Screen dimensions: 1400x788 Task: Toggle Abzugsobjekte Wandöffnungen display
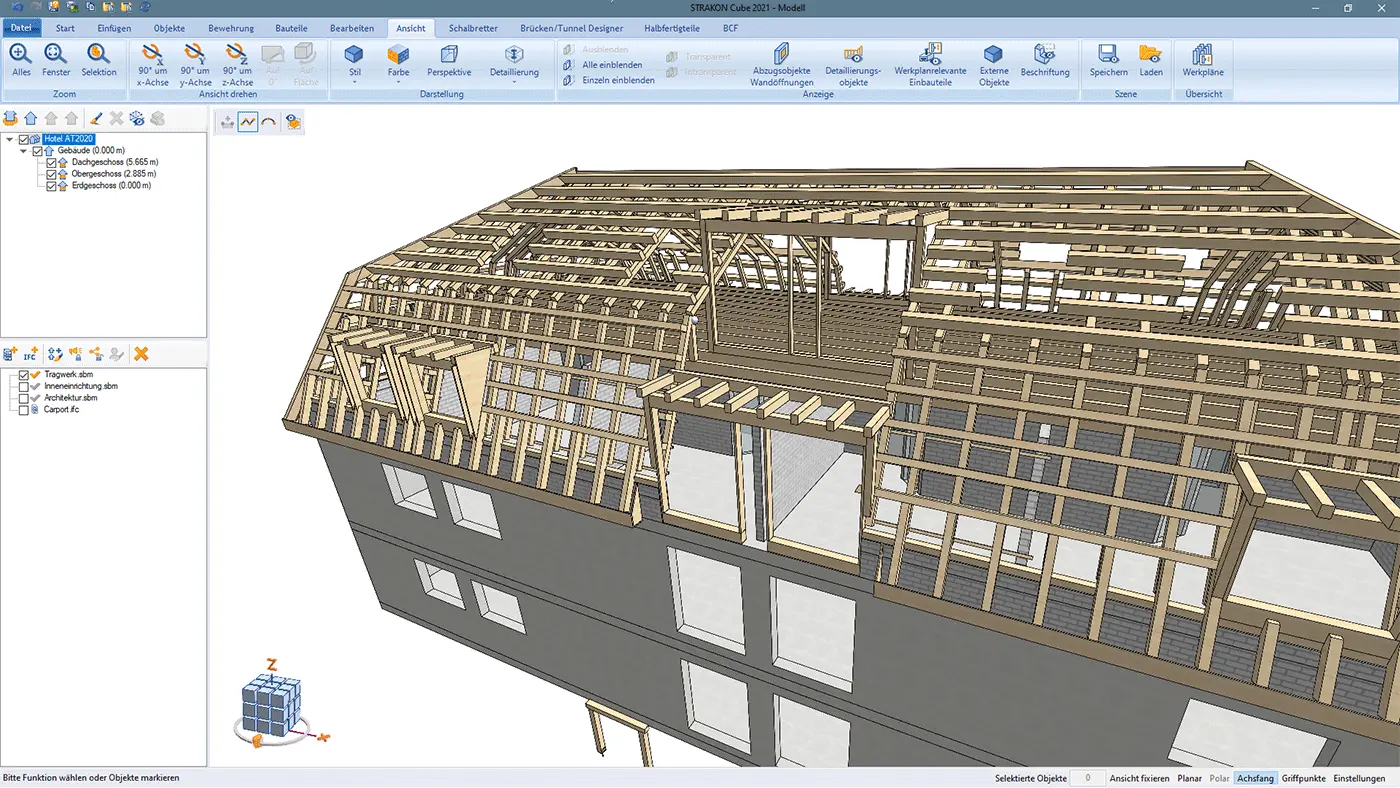[781, 57]
